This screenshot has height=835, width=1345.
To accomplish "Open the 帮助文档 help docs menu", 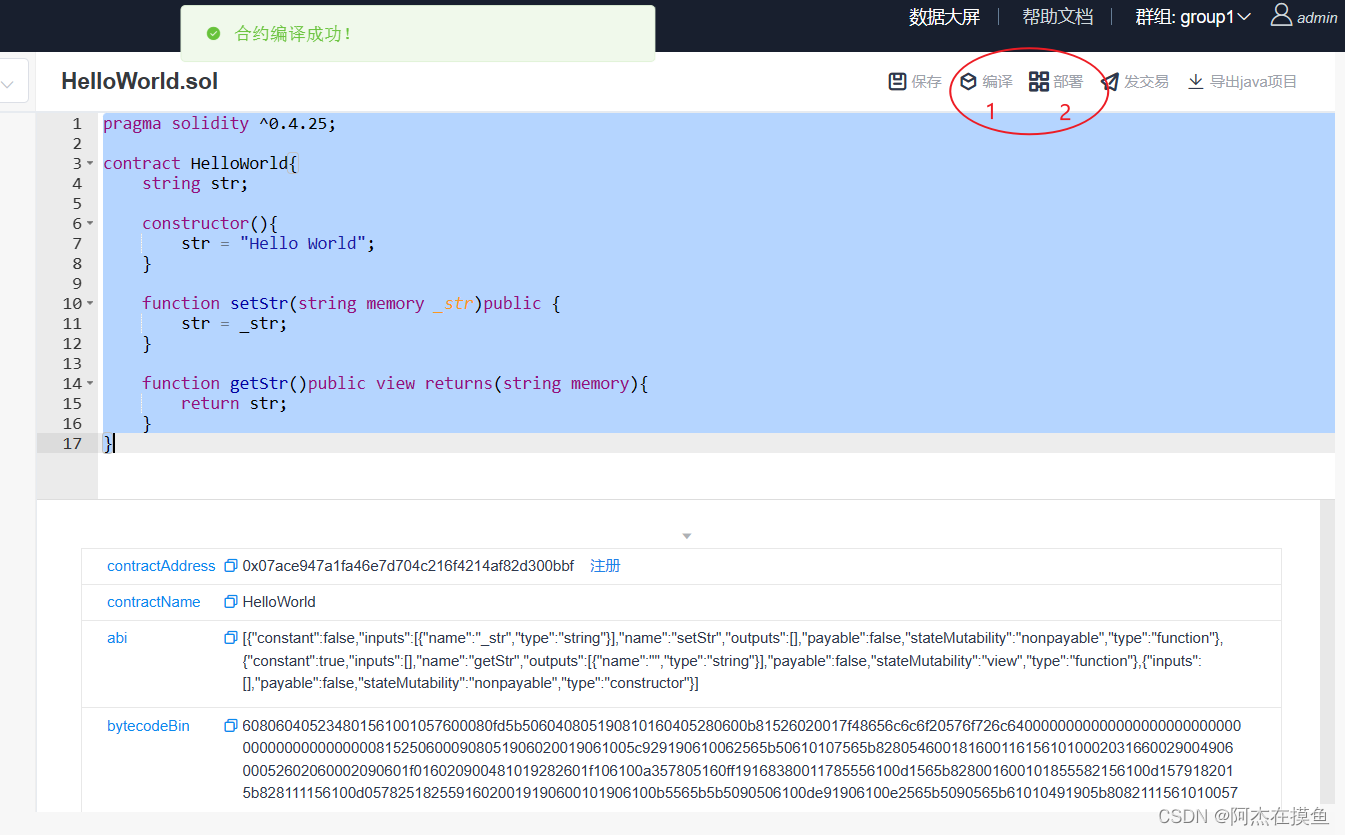I will [x=1057, y=17].
